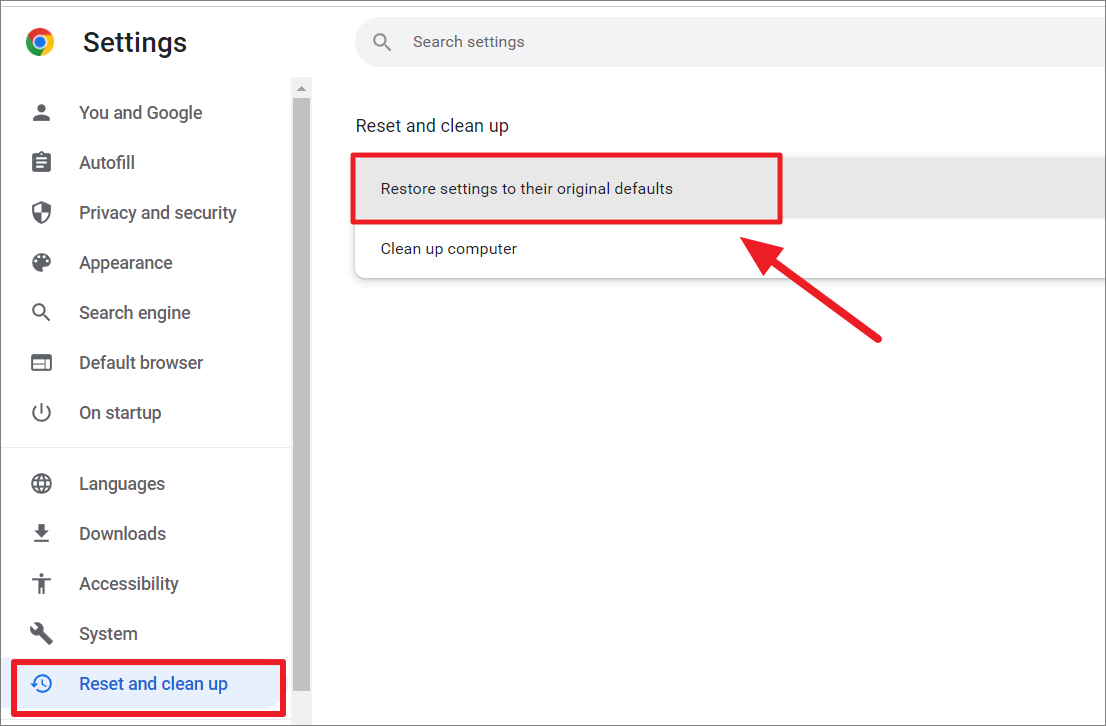Click the person icon beside You and Google
Screen dimensions: 1106x726
pyautogui.click(x=42, y=113)
